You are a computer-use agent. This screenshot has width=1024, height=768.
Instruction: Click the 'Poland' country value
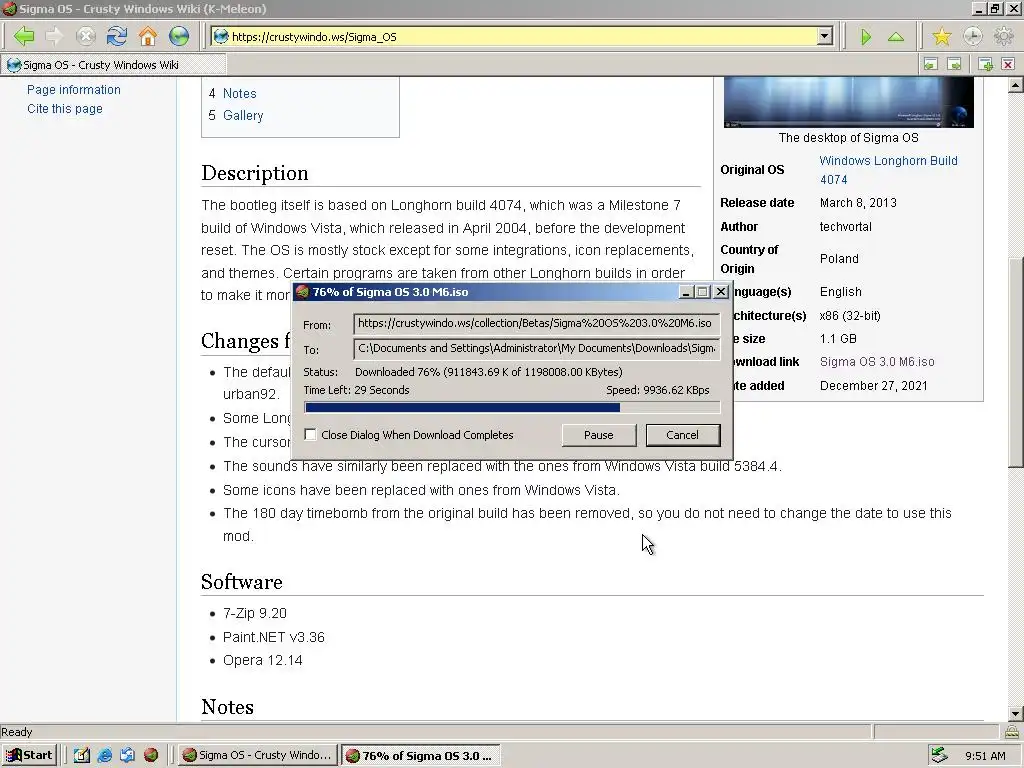click(839, 259)
